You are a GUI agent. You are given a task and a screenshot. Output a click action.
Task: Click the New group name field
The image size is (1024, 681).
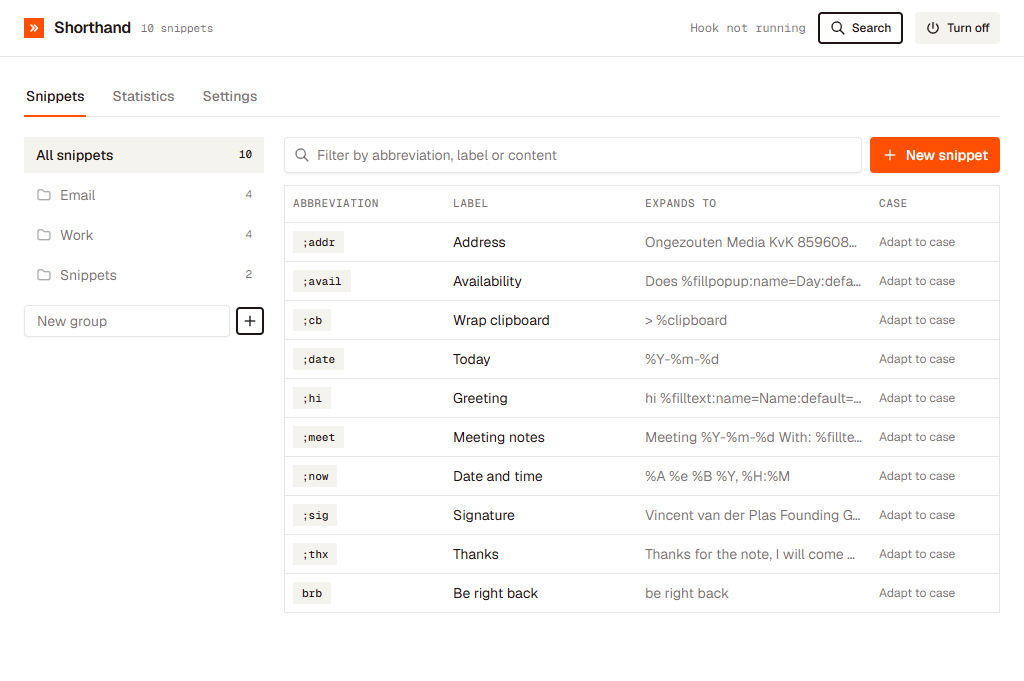pos(127,321)
